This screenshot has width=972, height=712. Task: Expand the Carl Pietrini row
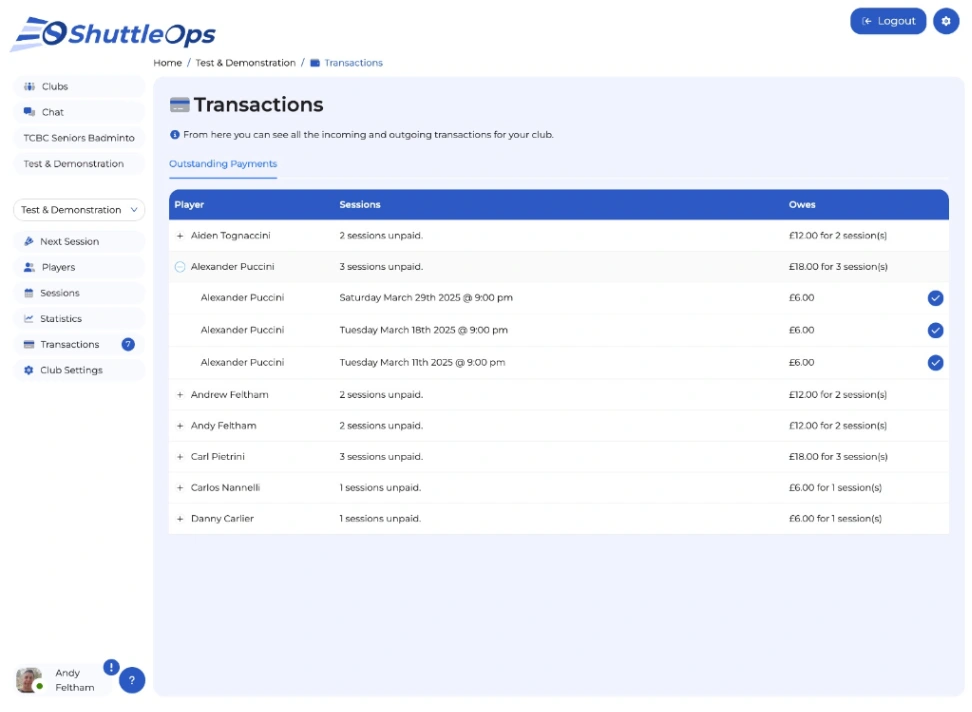click(x=180, y=457)
